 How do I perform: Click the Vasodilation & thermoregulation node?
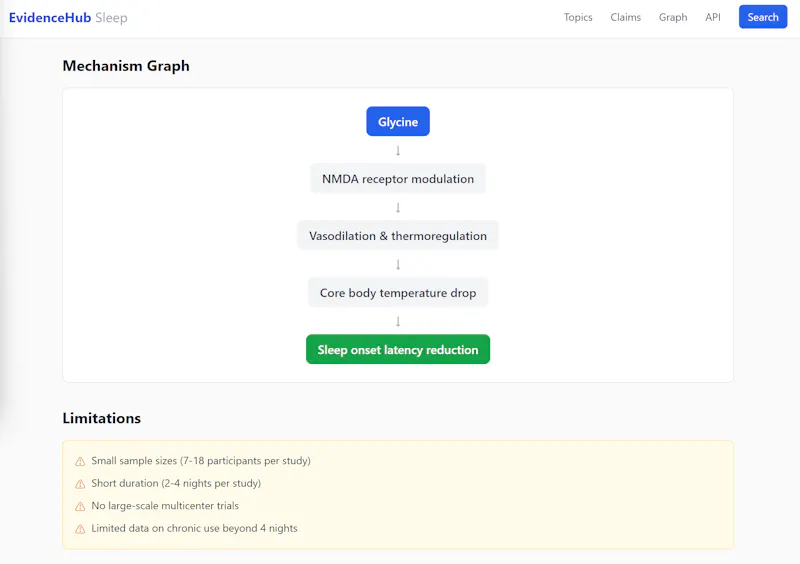tap(398, 236)
